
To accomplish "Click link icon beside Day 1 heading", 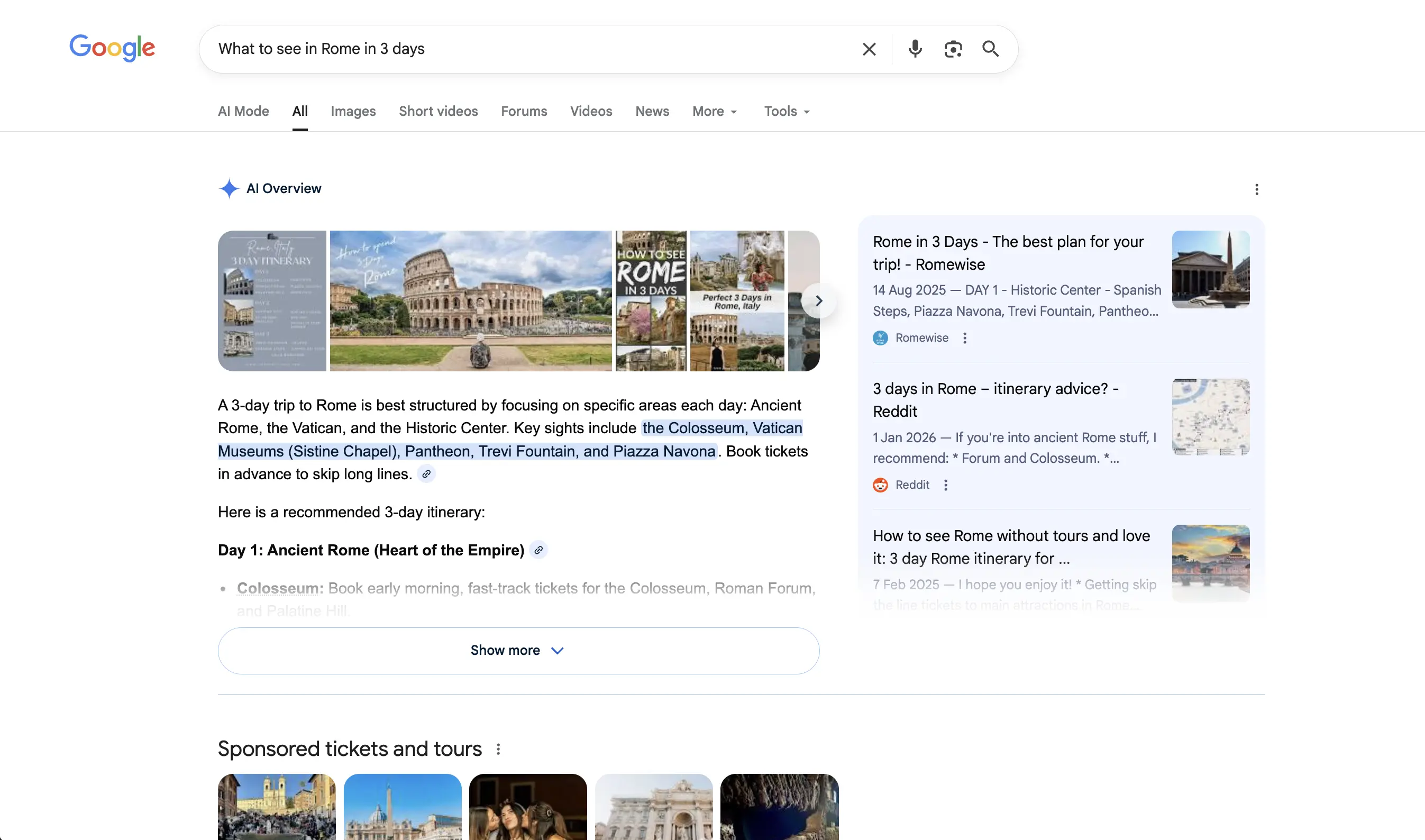I will (x=538, y=550).
